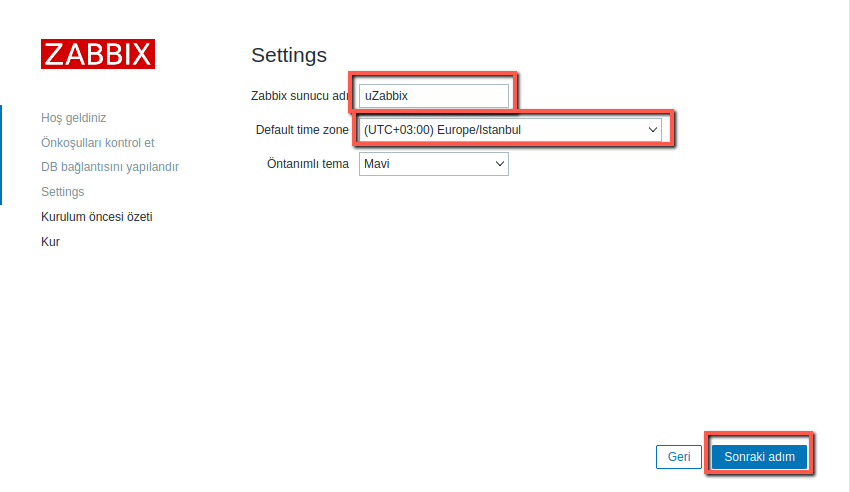Focus the Zabbix sunucu adı text field
The image size is (850, 492).
tap(434, 96)
